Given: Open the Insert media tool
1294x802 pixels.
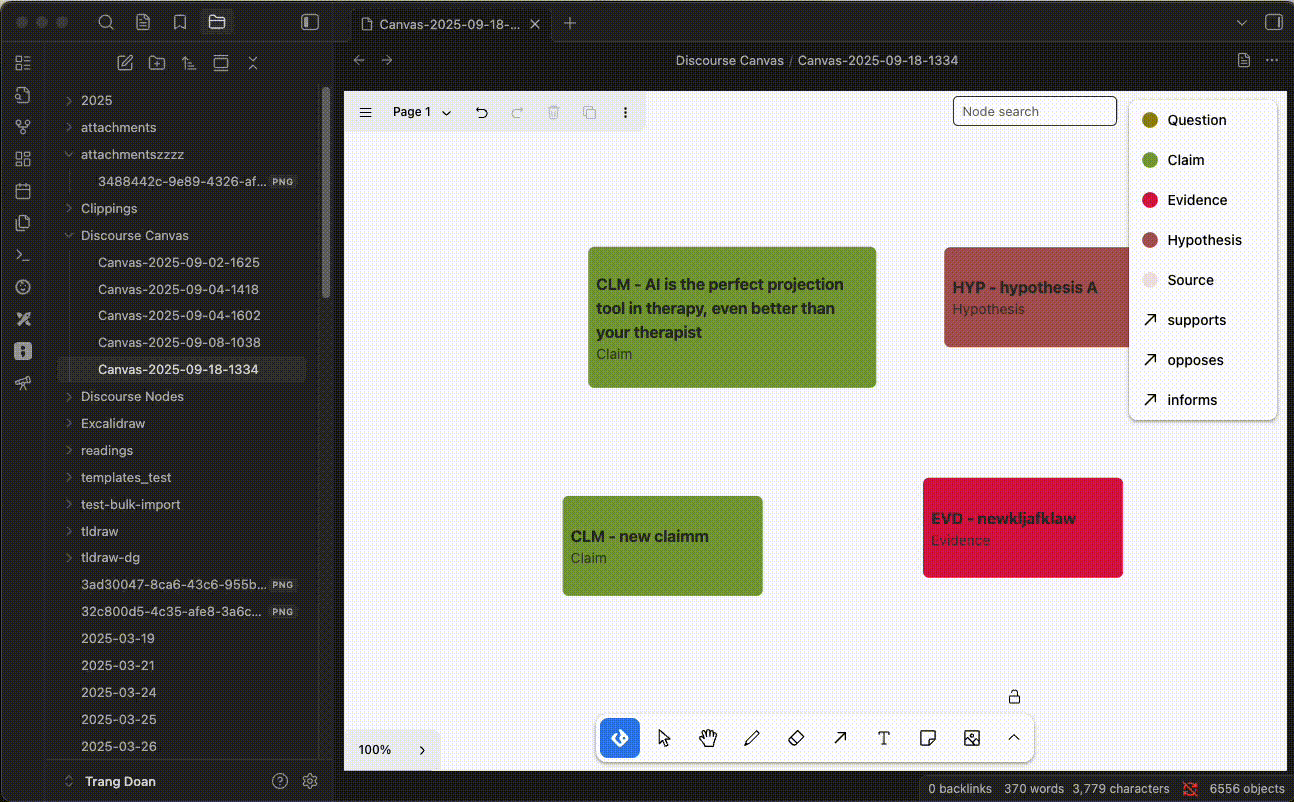Looking at the screenshot, I should point(971,738).
